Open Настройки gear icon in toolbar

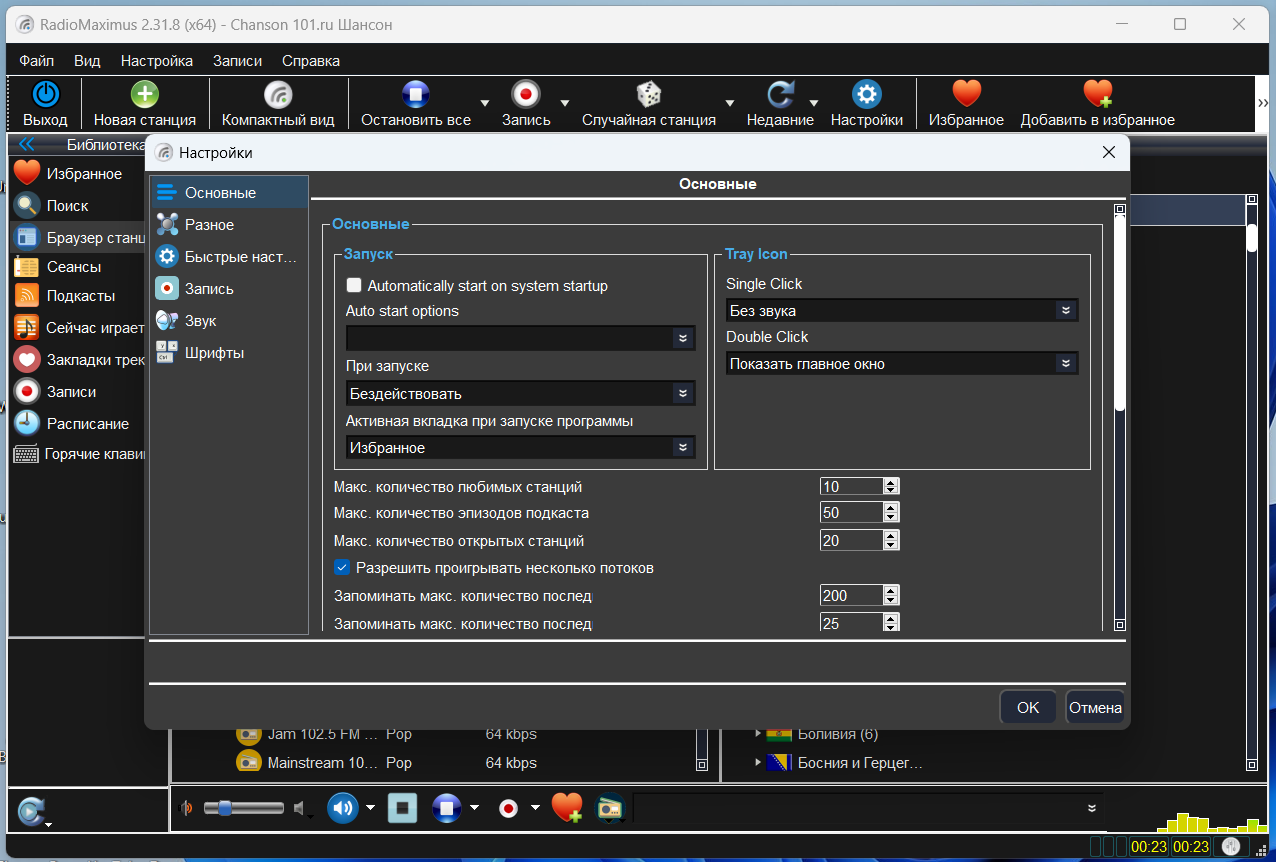coord(866,95)
